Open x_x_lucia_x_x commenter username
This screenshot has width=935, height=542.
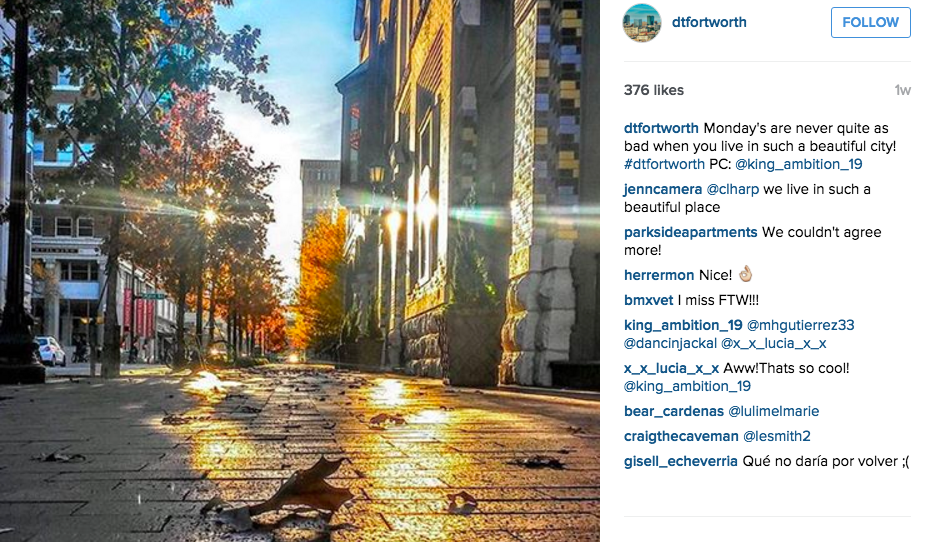(671, 368)
